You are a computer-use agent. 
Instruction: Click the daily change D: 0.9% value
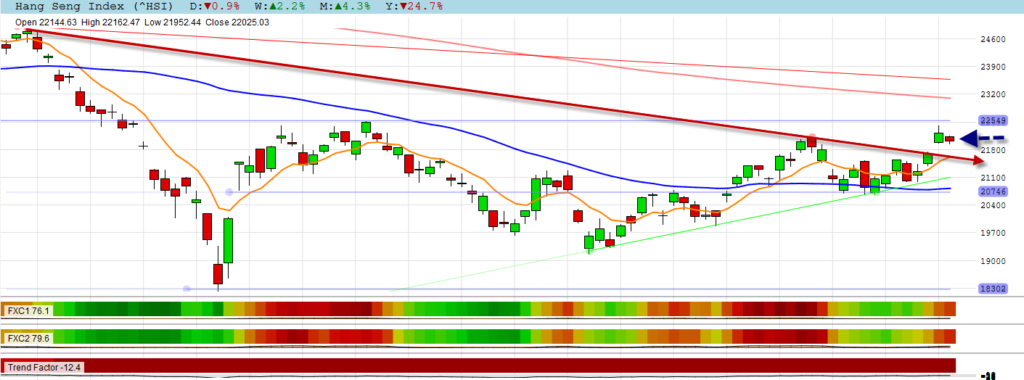[x=214, y=7]
